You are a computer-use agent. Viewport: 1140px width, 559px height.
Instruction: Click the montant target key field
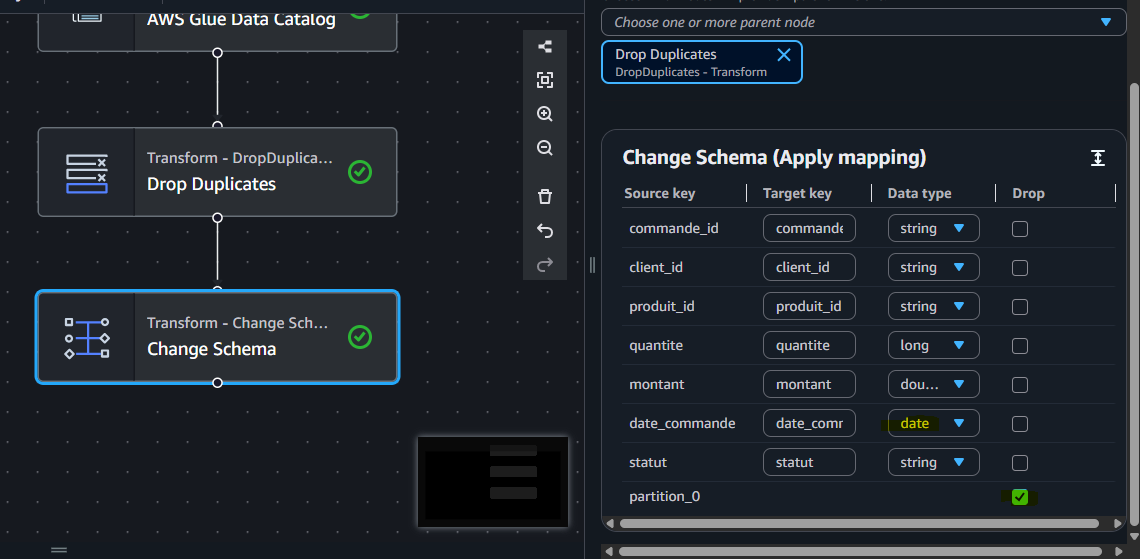pyautogui.click(x=809, y=384)
